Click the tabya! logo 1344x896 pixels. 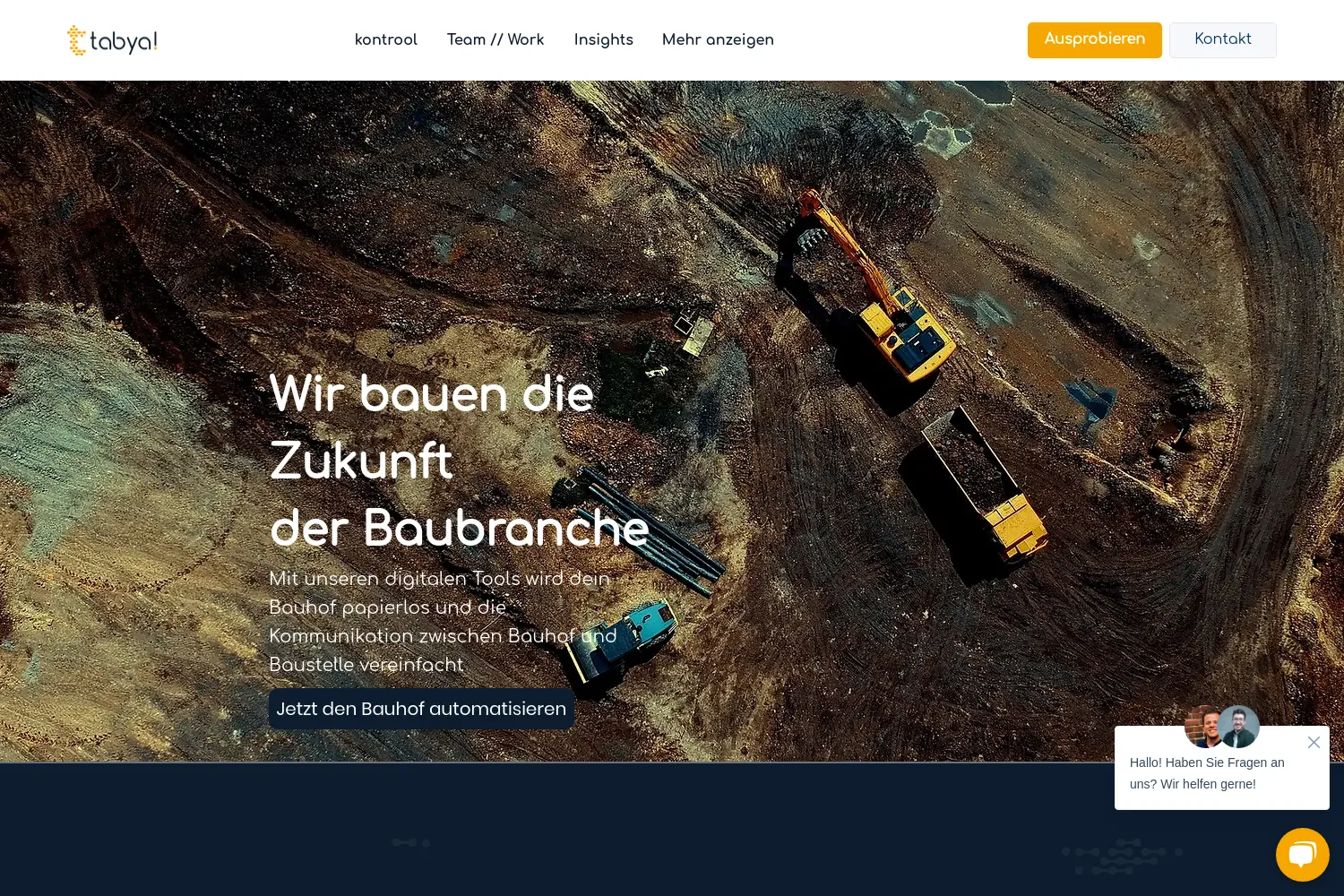pyautogui.click(x=113, y=40)
